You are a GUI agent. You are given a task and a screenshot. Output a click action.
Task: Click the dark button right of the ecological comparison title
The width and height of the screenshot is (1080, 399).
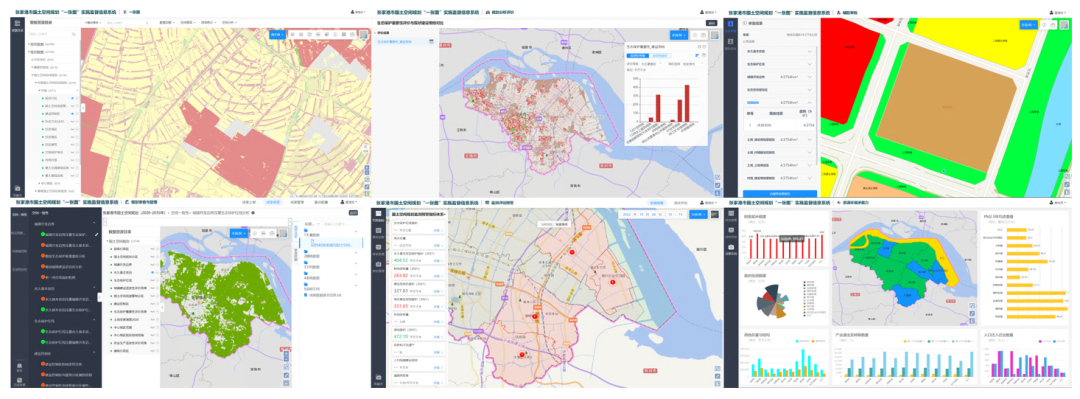[712, 23]
